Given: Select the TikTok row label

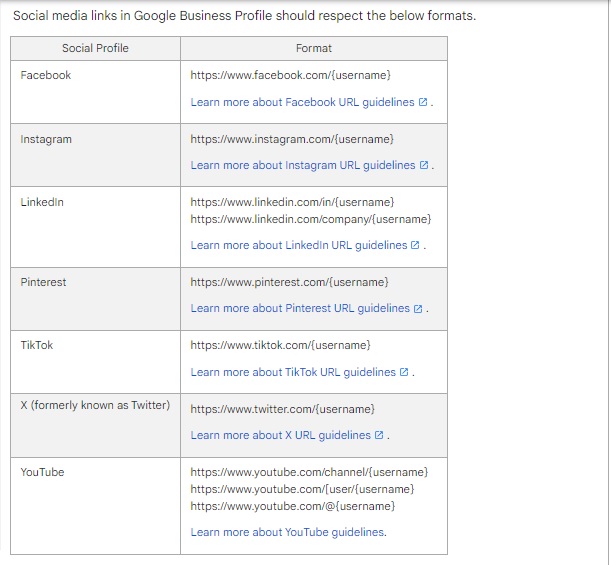Looking at the screenshot, I should pos(37,345).
